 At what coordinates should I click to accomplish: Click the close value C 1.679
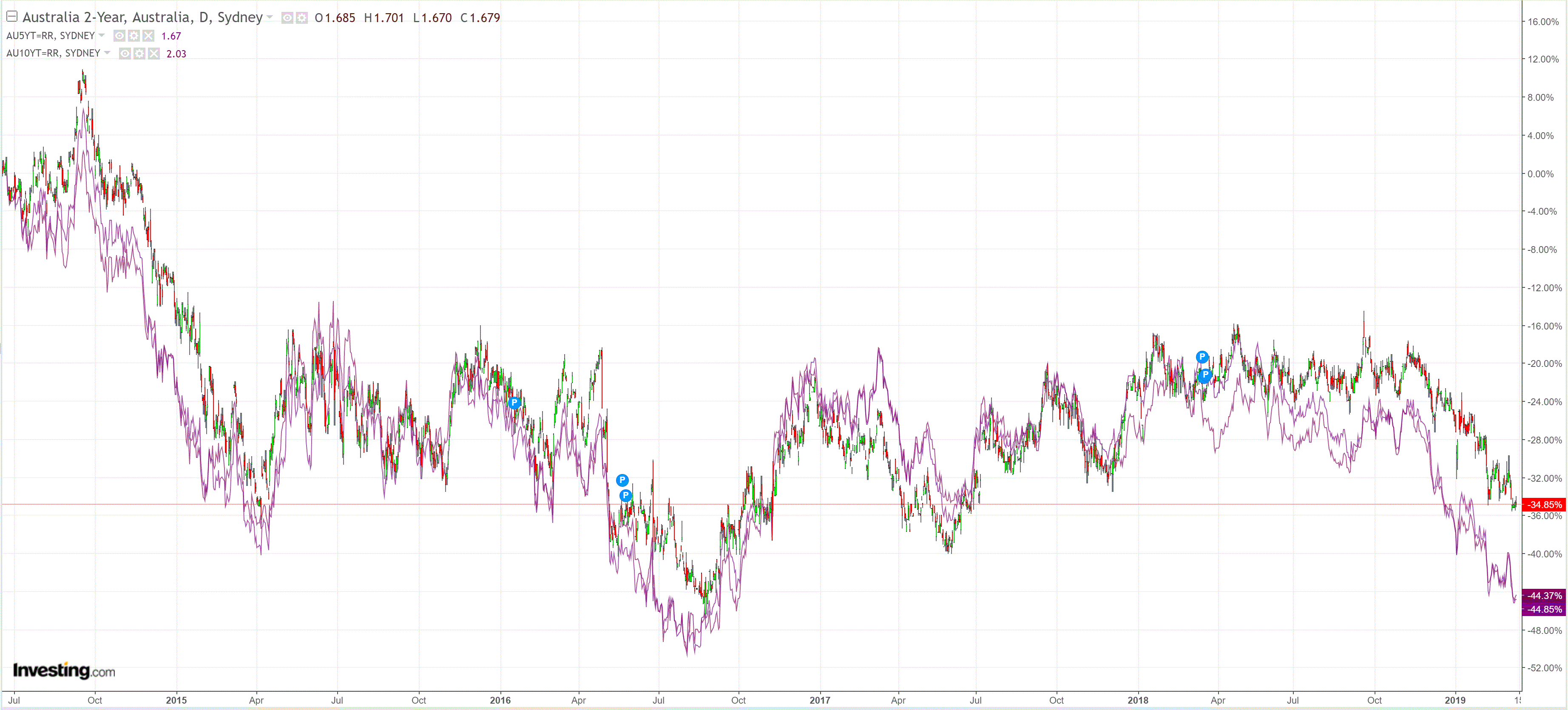click(480, 18)
